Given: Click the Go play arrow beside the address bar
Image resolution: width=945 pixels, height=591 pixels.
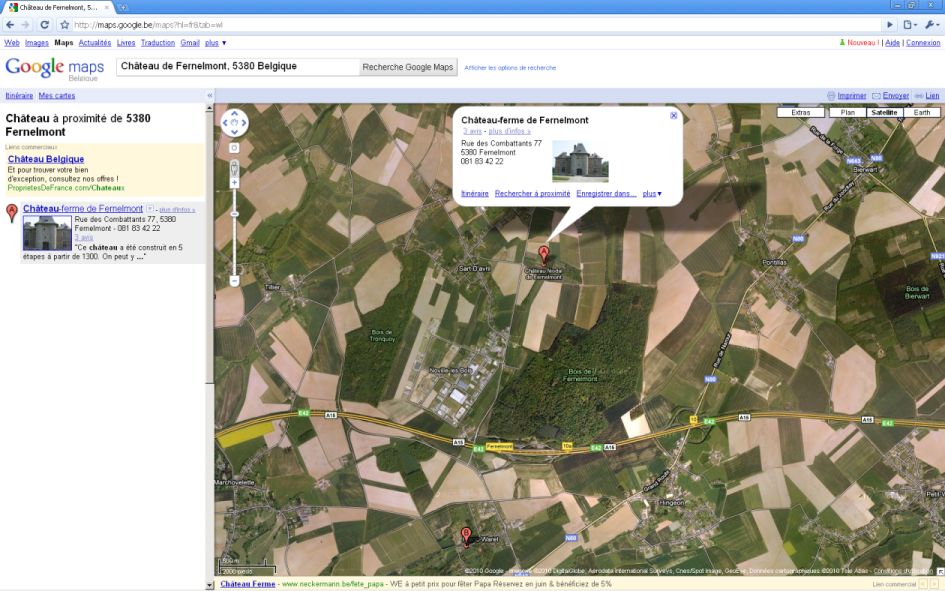Looking at the screenshot, I should [x=890, y=25].
